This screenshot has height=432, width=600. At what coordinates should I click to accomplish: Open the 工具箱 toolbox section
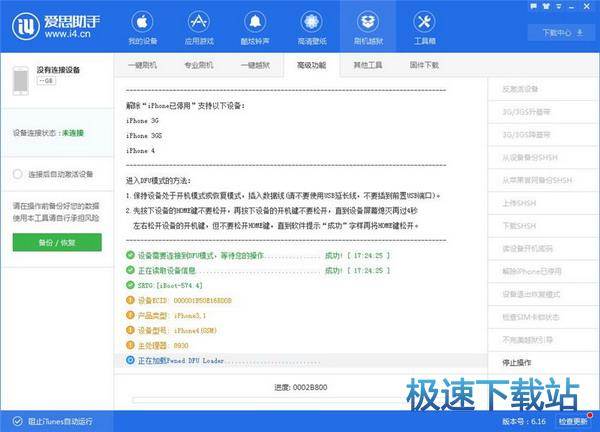424,28
